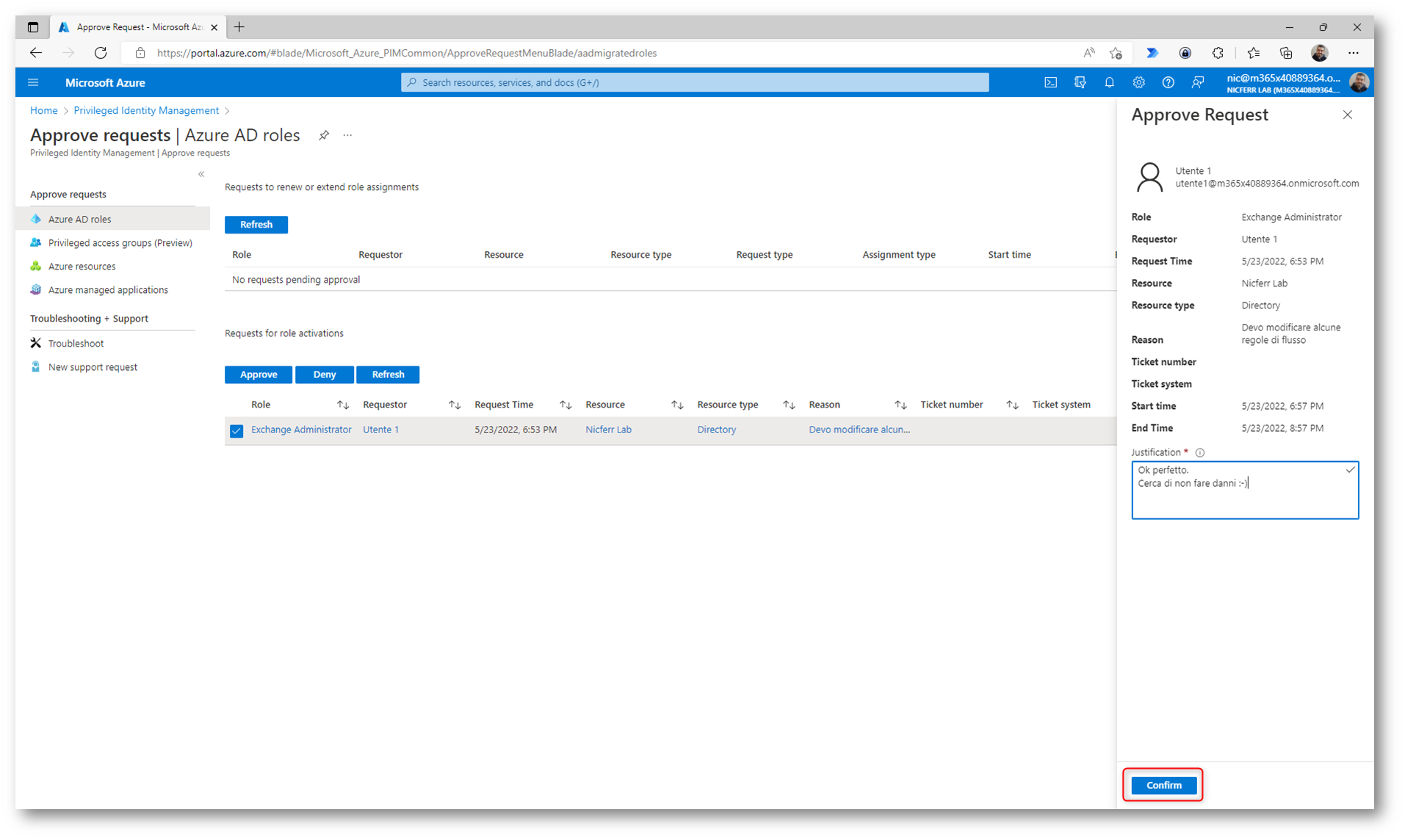
Task: Click the utente1 email address in panel
Action: click(x=1267, y=184)
